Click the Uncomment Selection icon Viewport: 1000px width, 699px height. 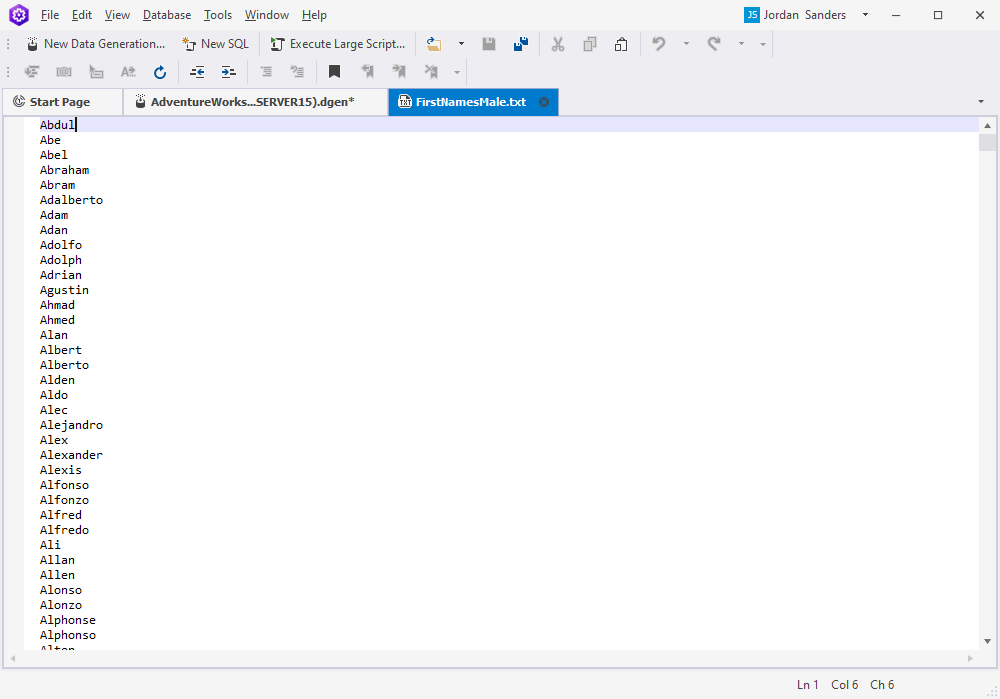tap(297, 72)
